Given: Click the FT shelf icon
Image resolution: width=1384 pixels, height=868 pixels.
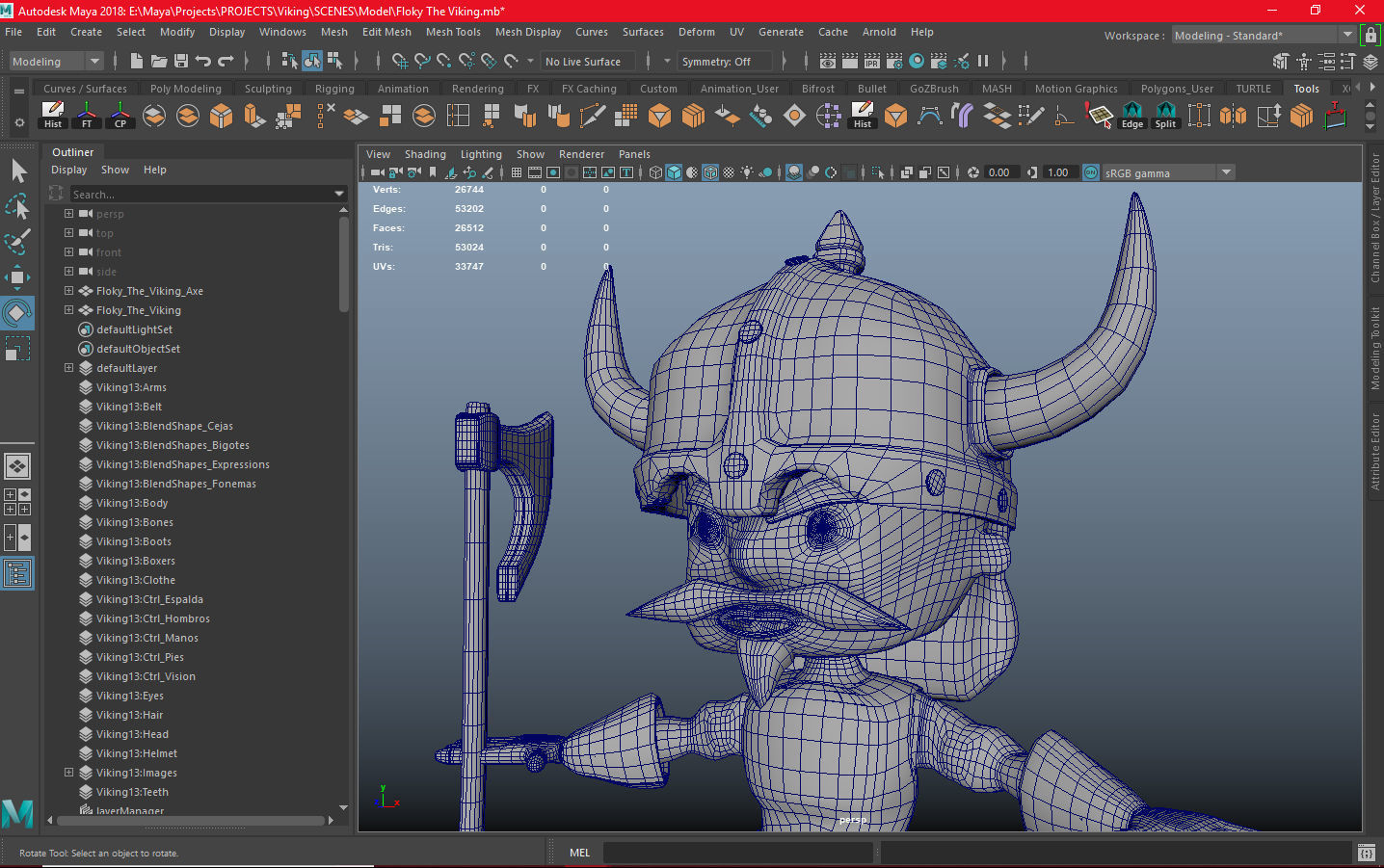Looking at the screenshot, I should coord(87,116).
